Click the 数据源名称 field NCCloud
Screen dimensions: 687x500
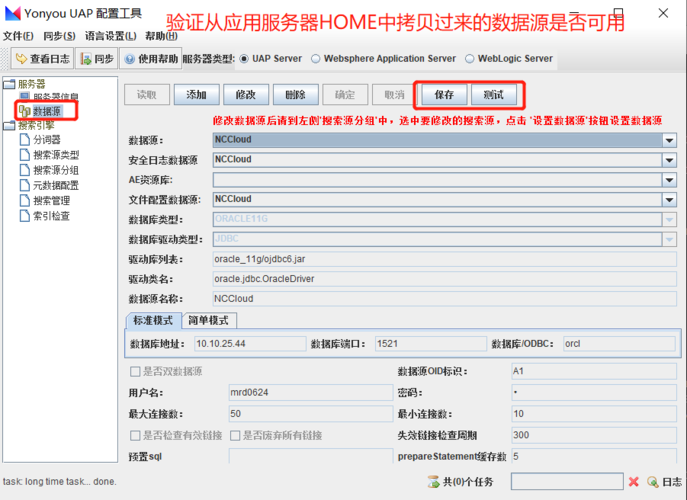445,299
